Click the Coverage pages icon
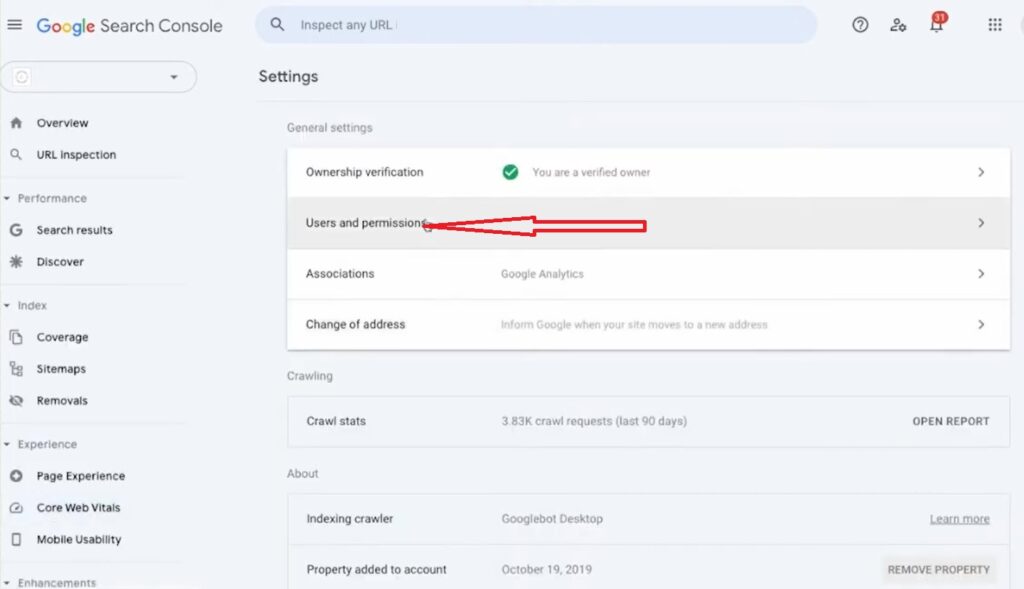 16,337
